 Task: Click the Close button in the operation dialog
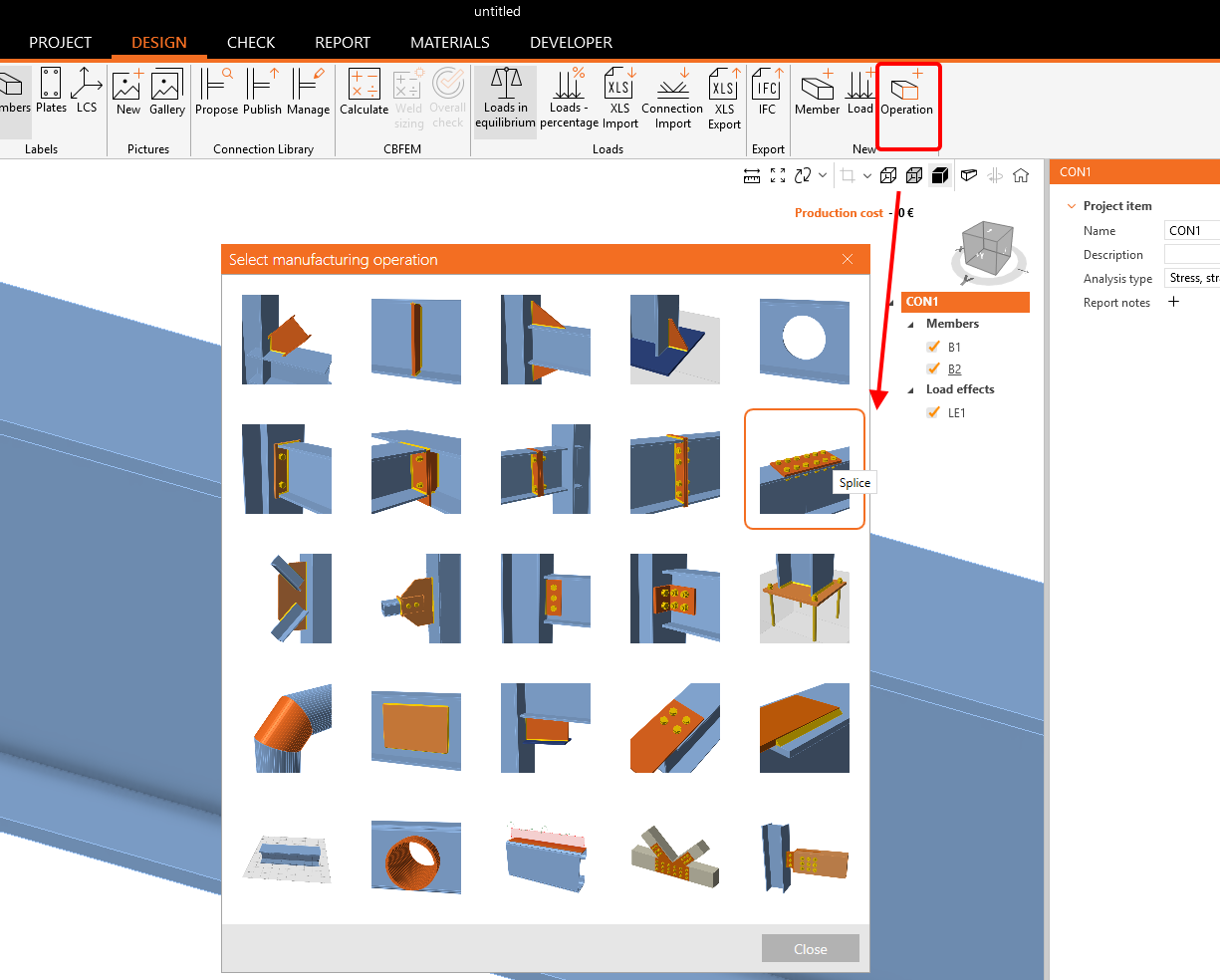point(810,948)
